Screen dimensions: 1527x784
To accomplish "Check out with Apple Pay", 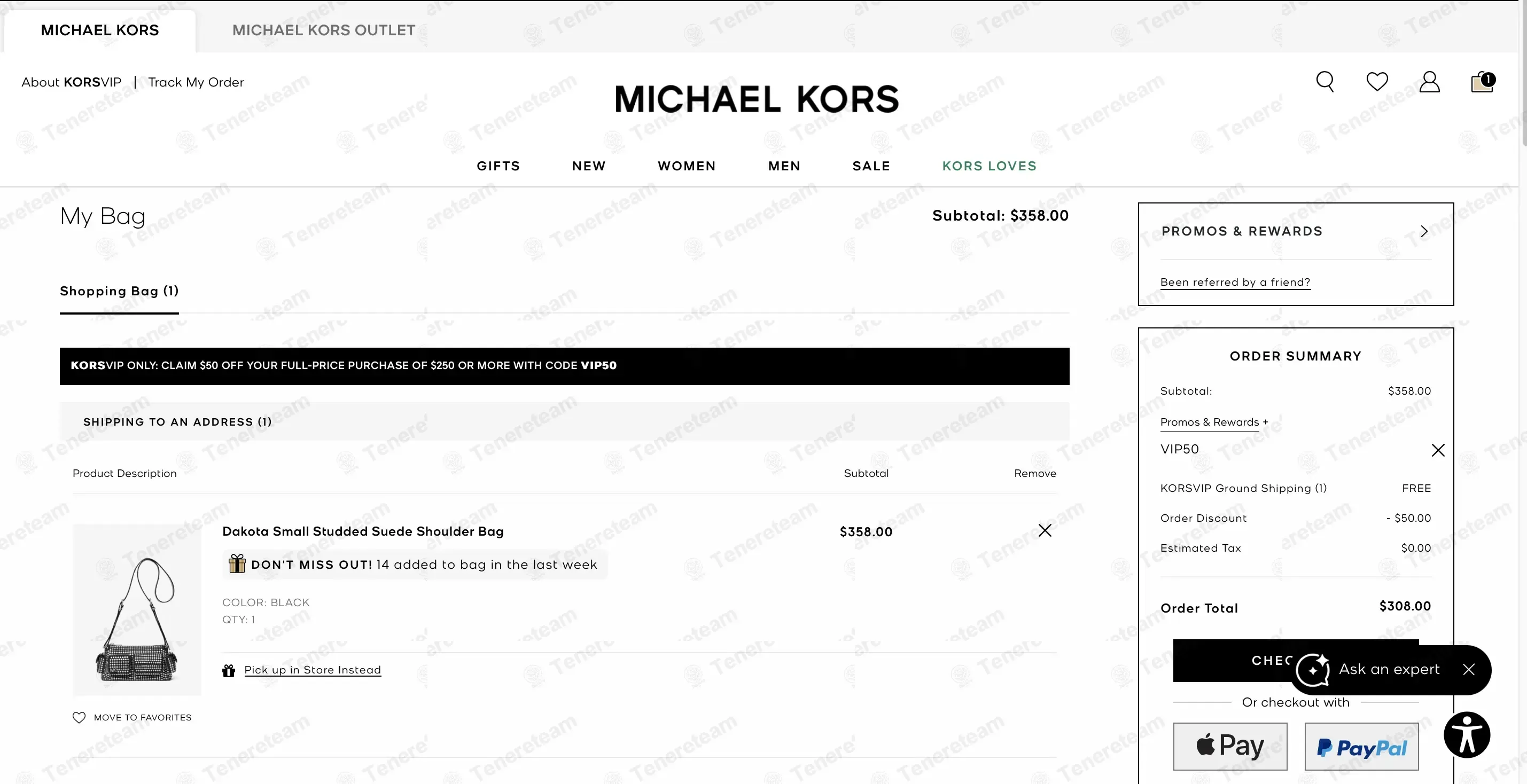I will pyautogui.click(x=1230, y=746).
